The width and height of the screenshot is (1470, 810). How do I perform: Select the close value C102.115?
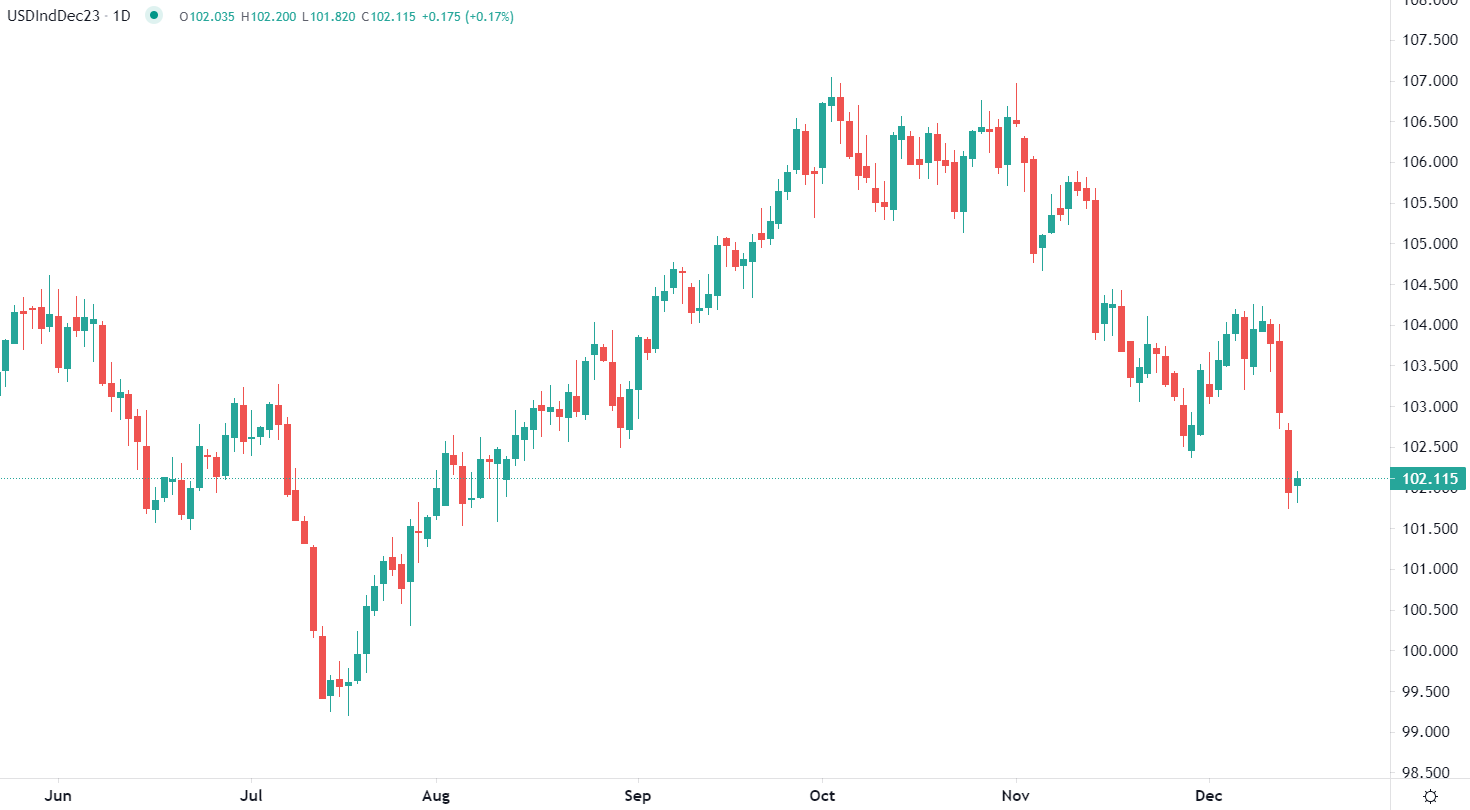pos(389,17)
